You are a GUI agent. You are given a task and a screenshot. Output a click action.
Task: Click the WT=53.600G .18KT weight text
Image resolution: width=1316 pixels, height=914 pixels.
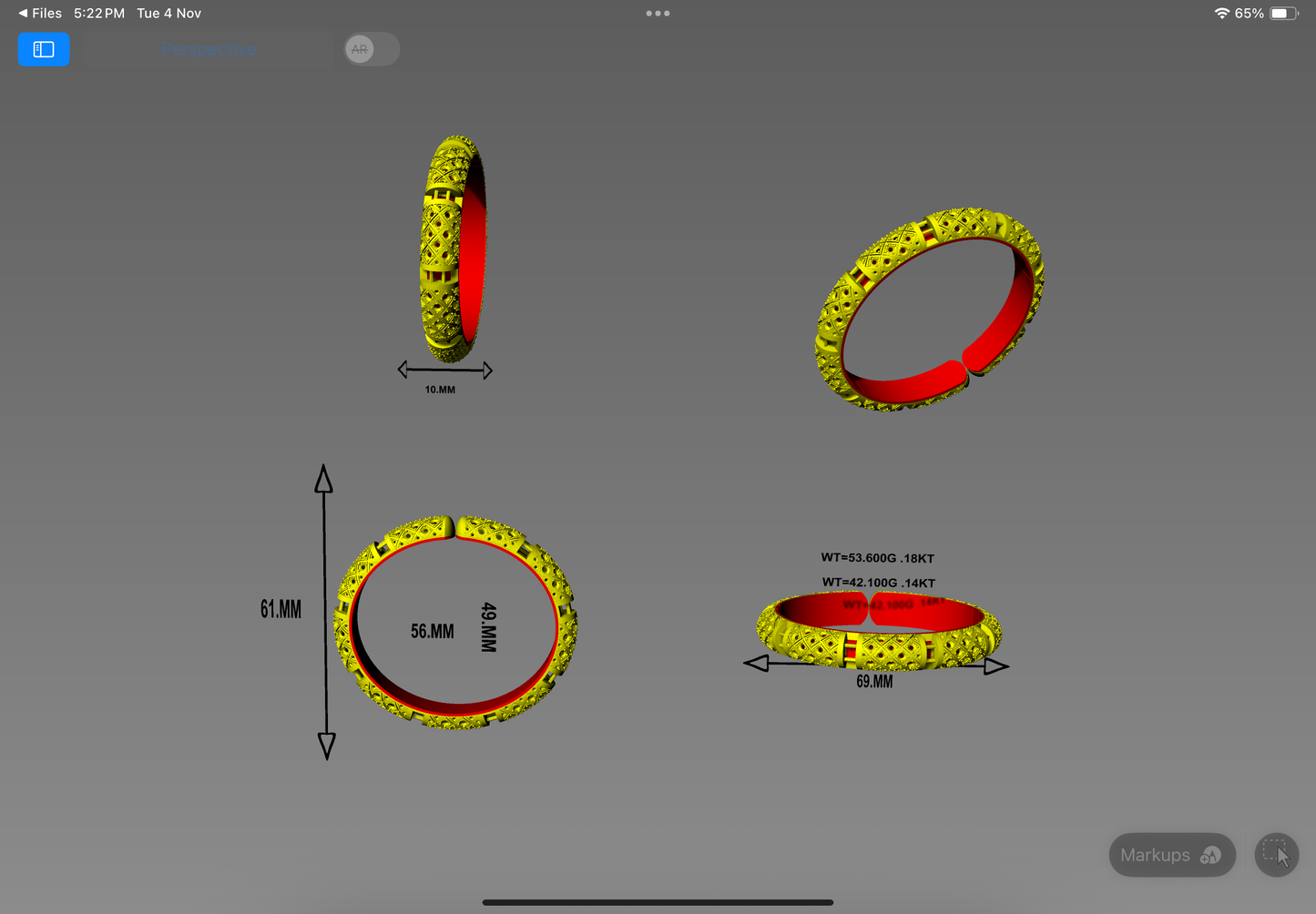877,558
